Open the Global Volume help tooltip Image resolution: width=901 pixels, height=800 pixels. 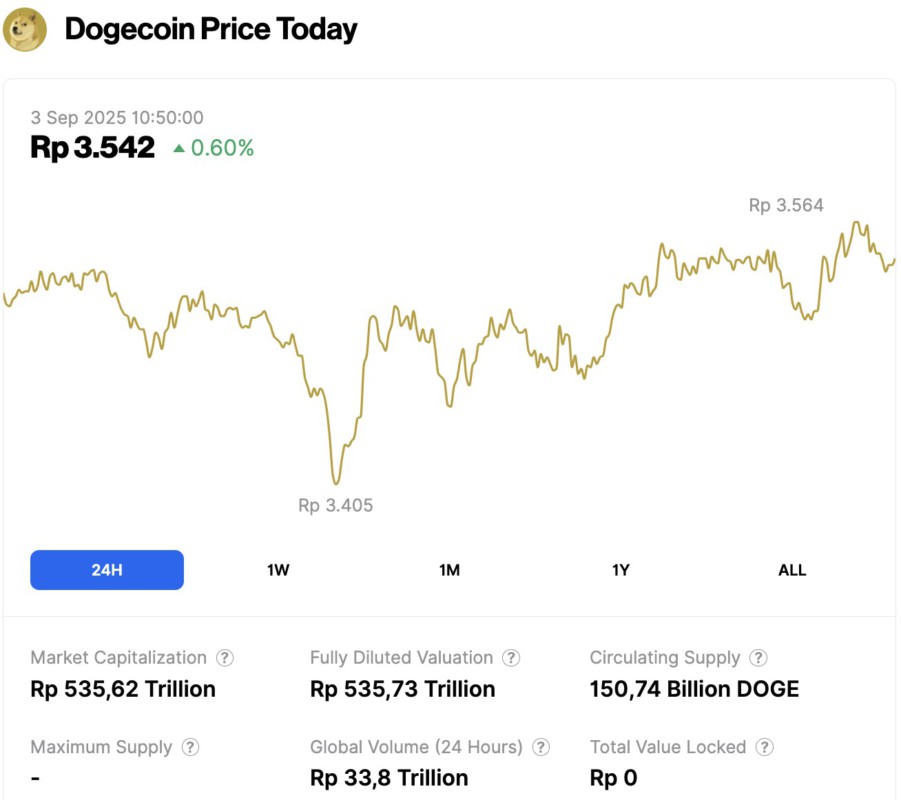(x=540, y=747)
